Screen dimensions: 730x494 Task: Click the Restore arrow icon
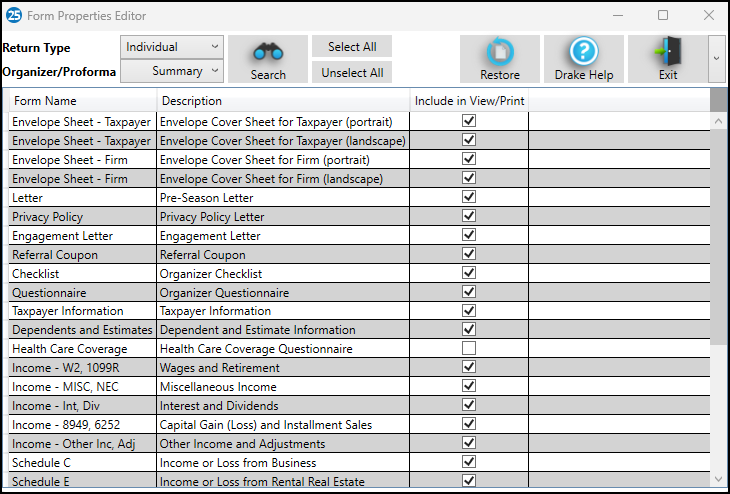499,52
